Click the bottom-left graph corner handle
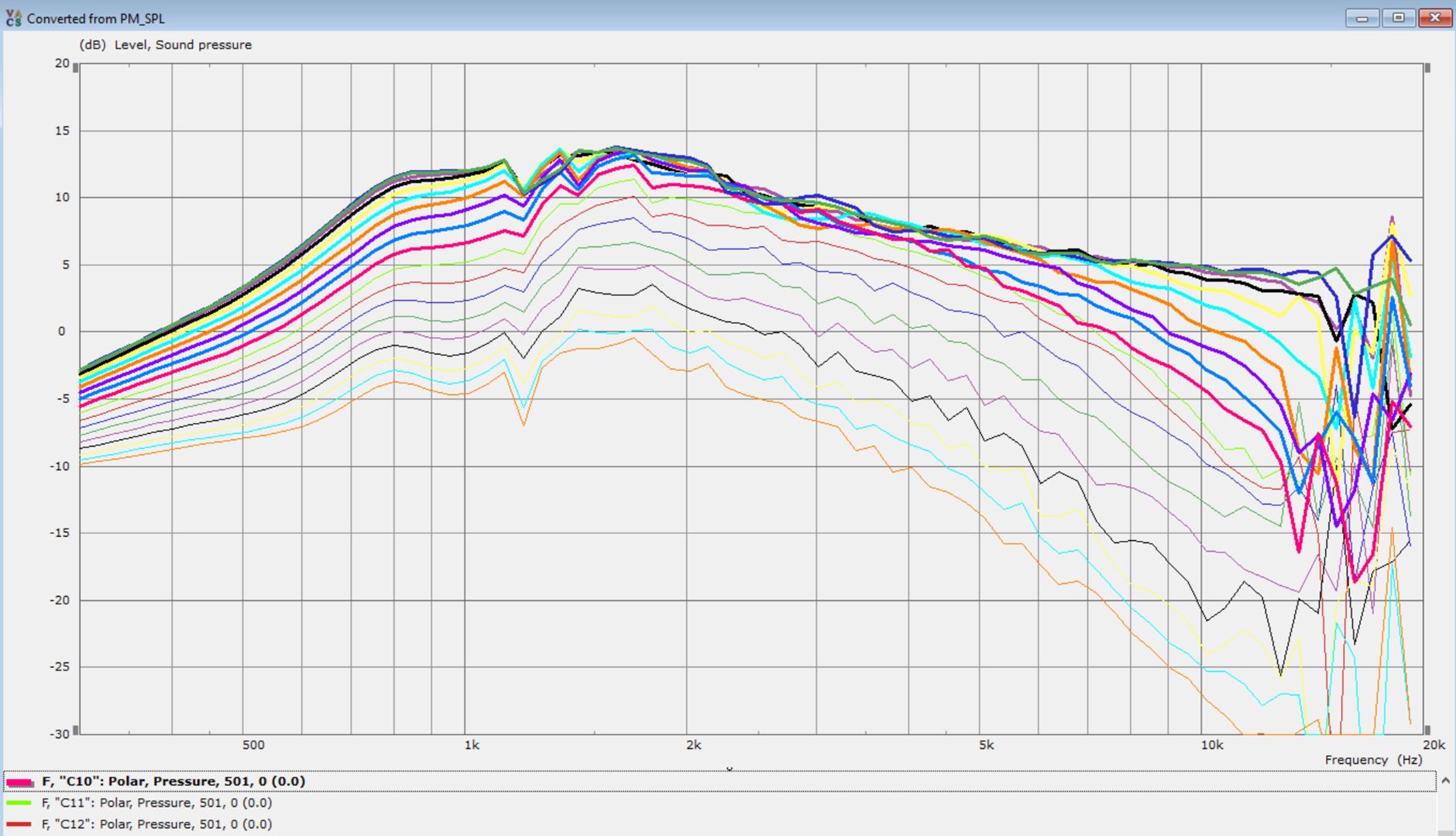This screenshot has width=1456, height=836. 76,730
